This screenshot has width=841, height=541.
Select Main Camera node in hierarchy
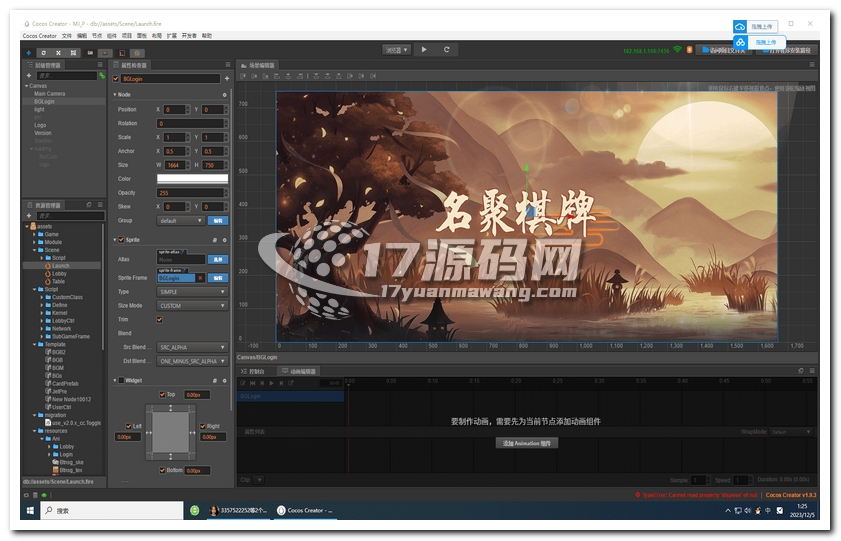click(x=49, y=93)
